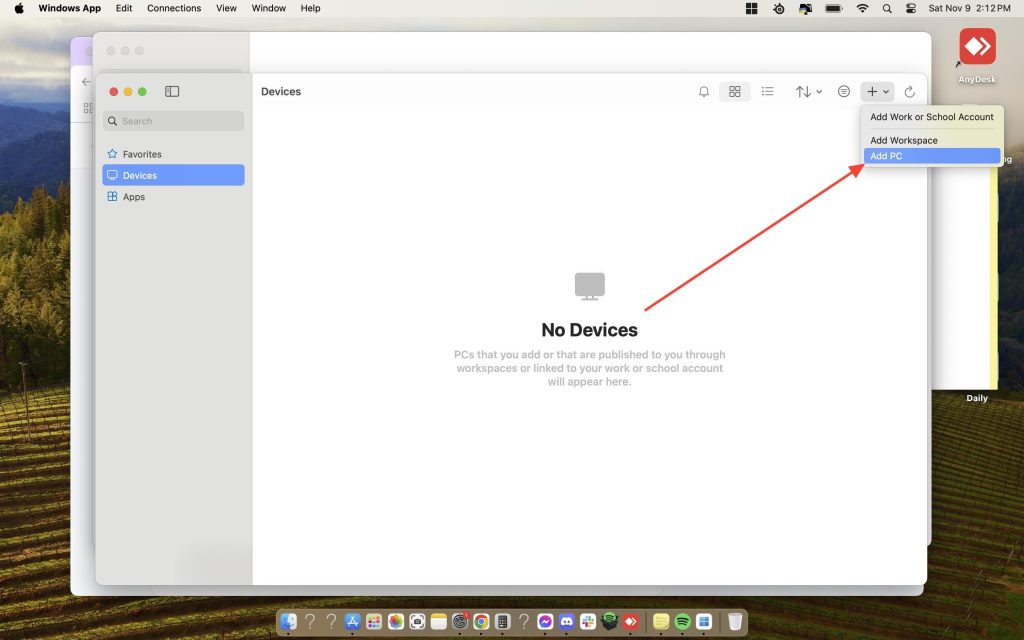Open Windows App from the Dock

(x=703, y=621)
